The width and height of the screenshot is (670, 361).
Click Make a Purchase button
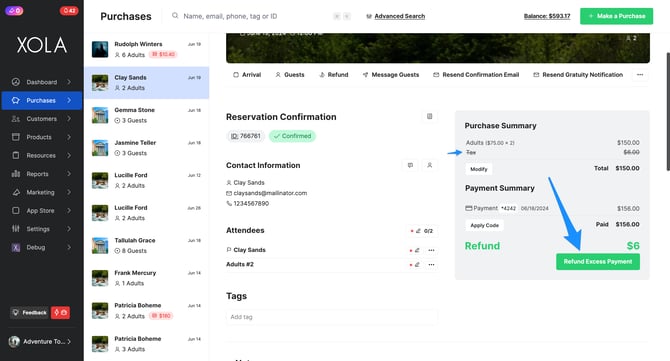(616, 16)
